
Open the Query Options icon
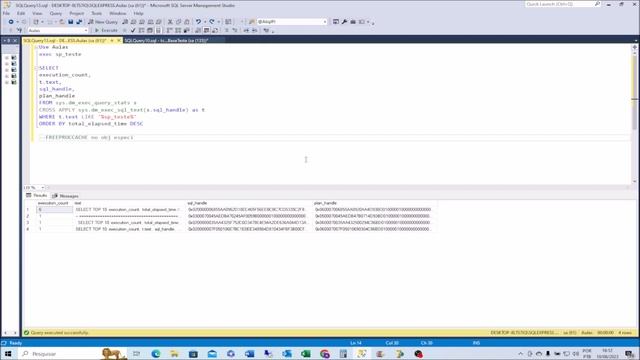pyautogui.click(x=150, y=31)
